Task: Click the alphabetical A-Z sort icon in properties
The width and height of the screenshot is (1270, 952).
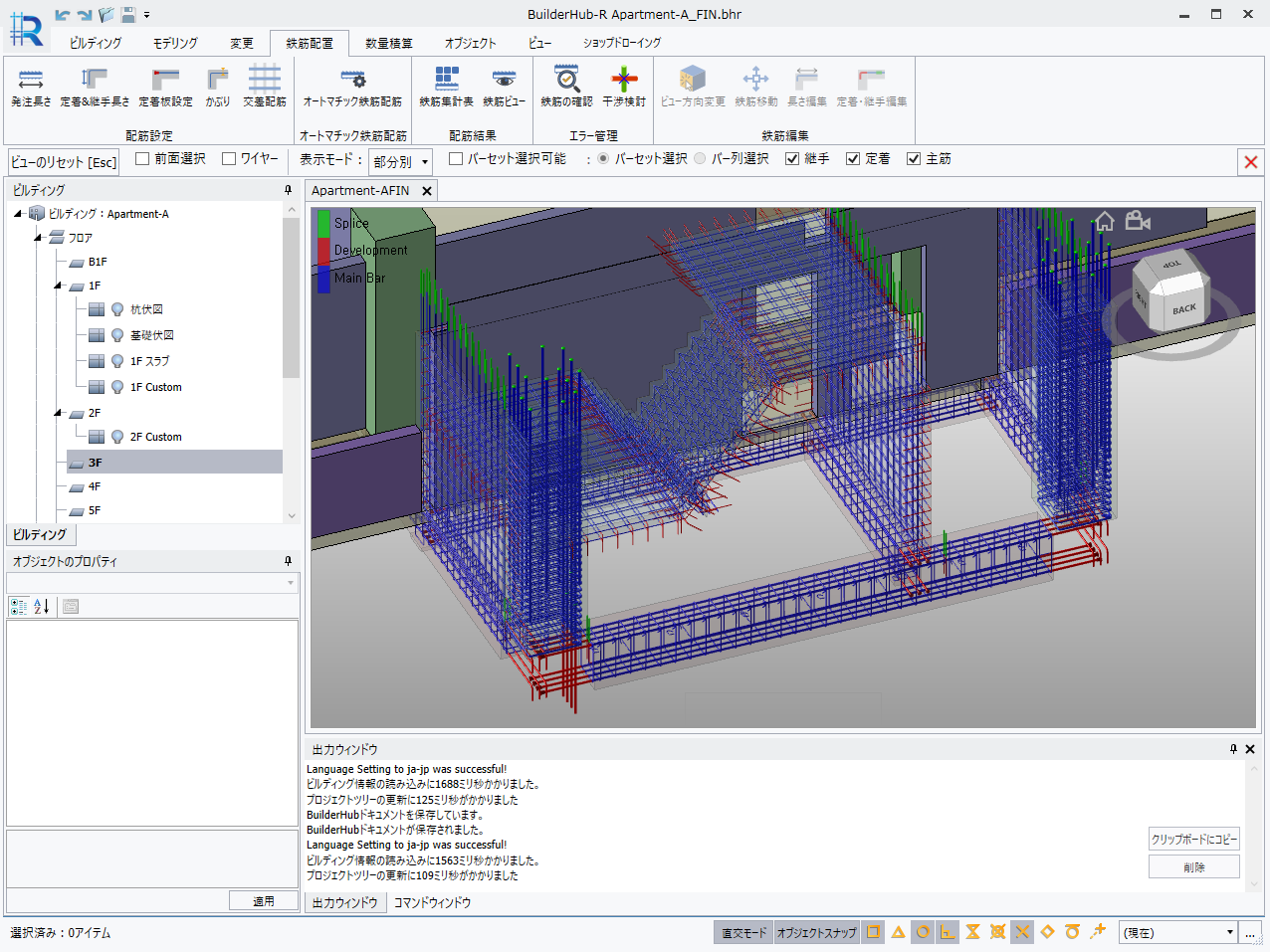Action: (x=42, y=606)
